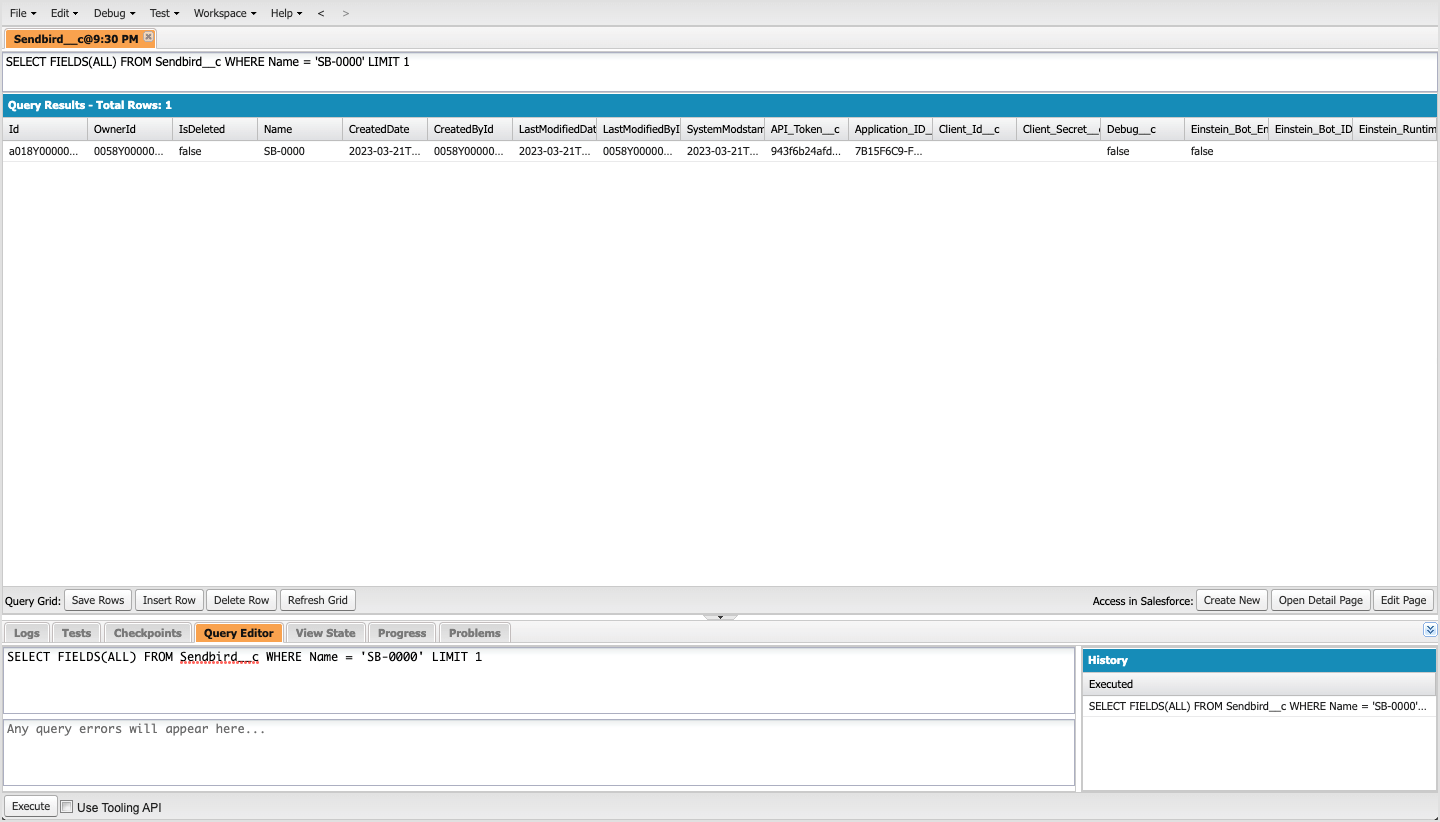
Task: Open the Edit menu
Action: click(x=64, y=13)
